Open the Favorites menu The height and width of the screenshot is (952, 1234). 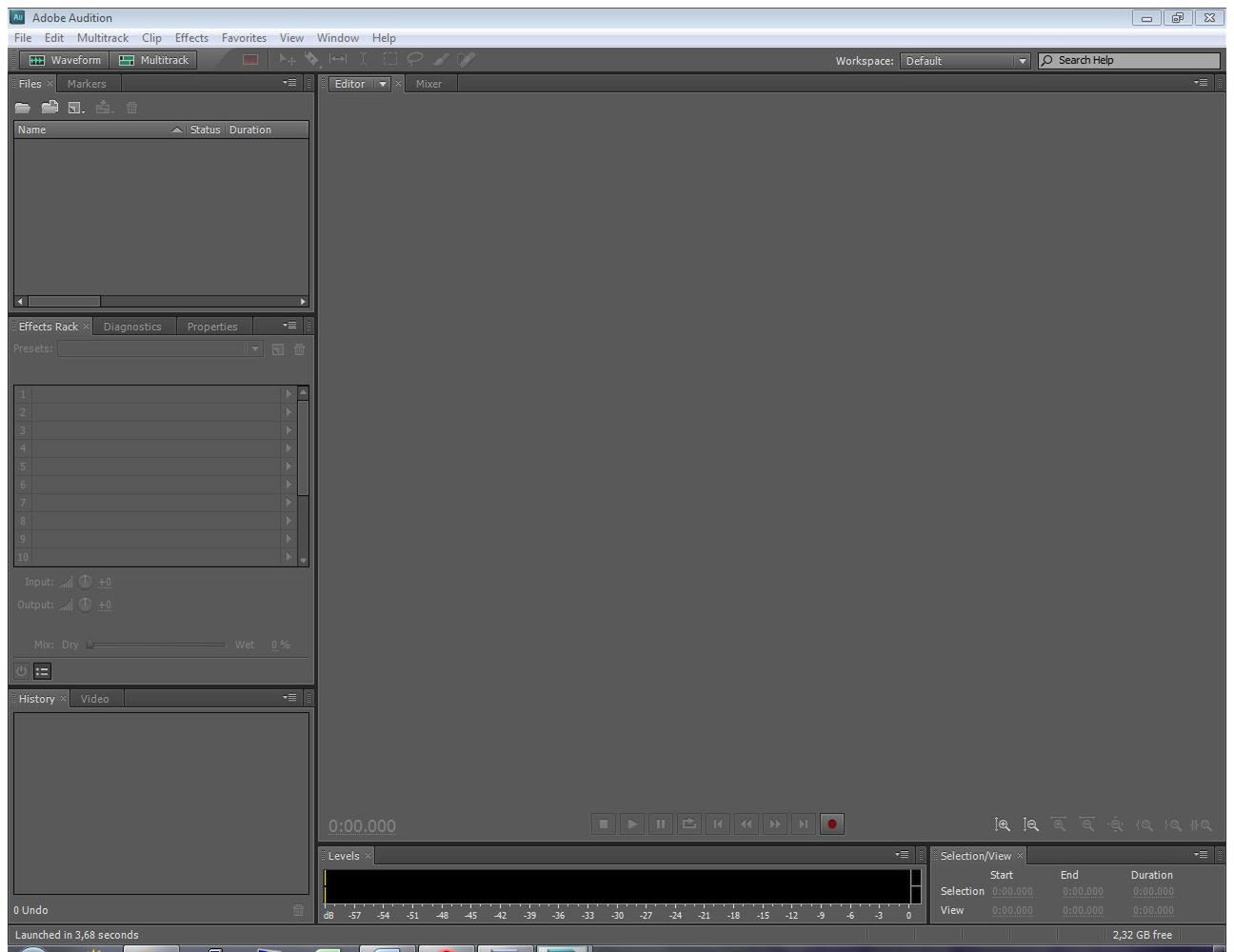tap(244, 38)
